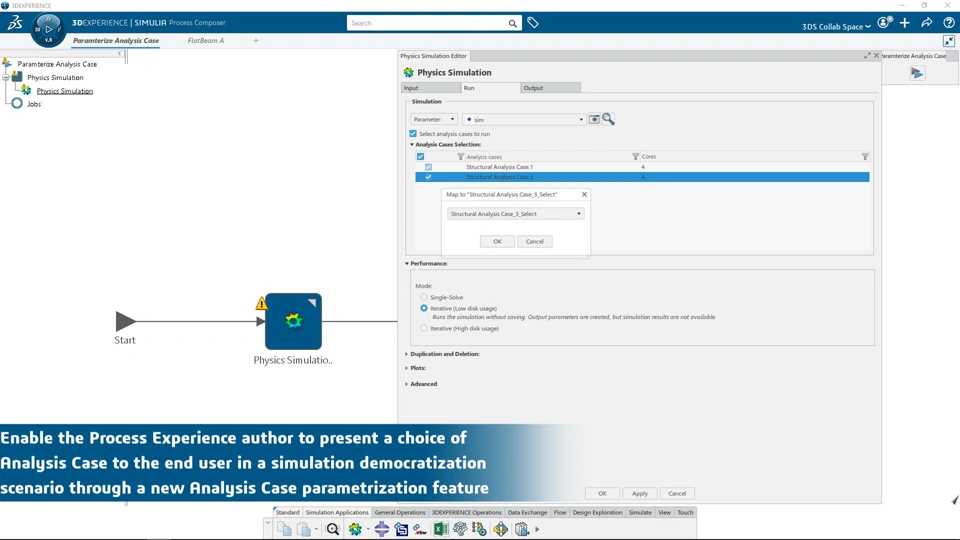The width and height of the screenshot is (960, 540).
Task: Collapse Analysis Cases Selection section
Action: (412, 144)
